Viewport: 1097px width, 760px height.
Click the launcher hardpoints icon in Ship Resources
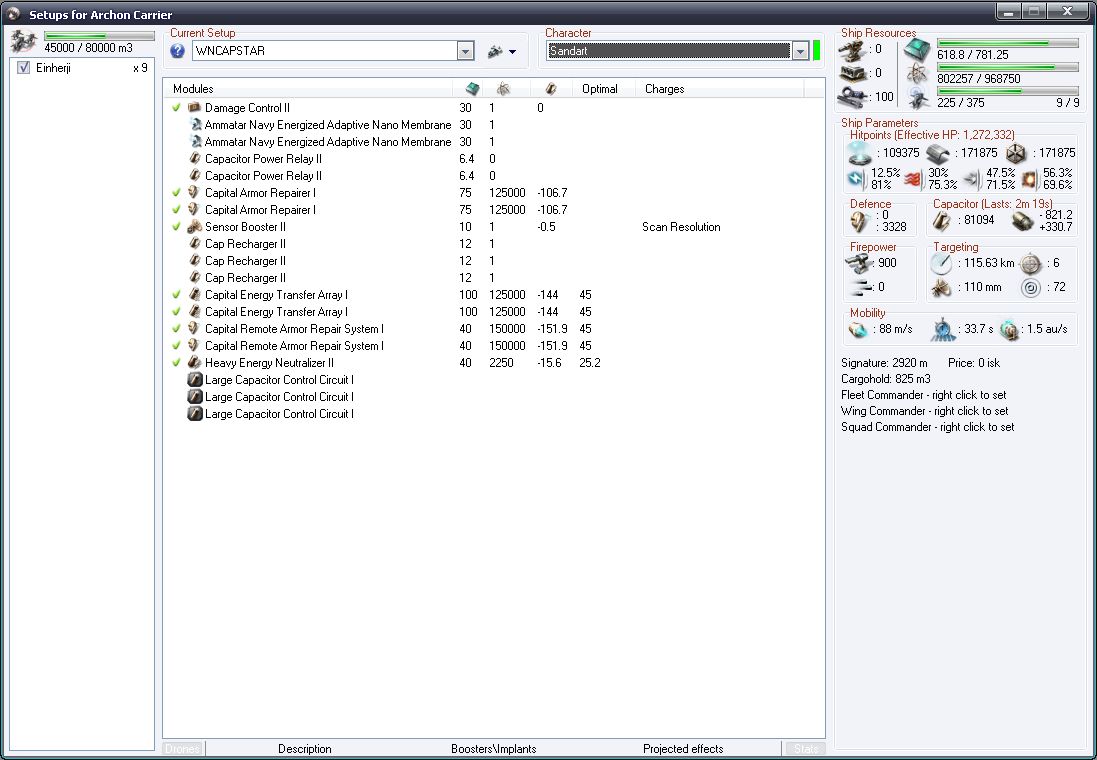click(x=853, y=73)
